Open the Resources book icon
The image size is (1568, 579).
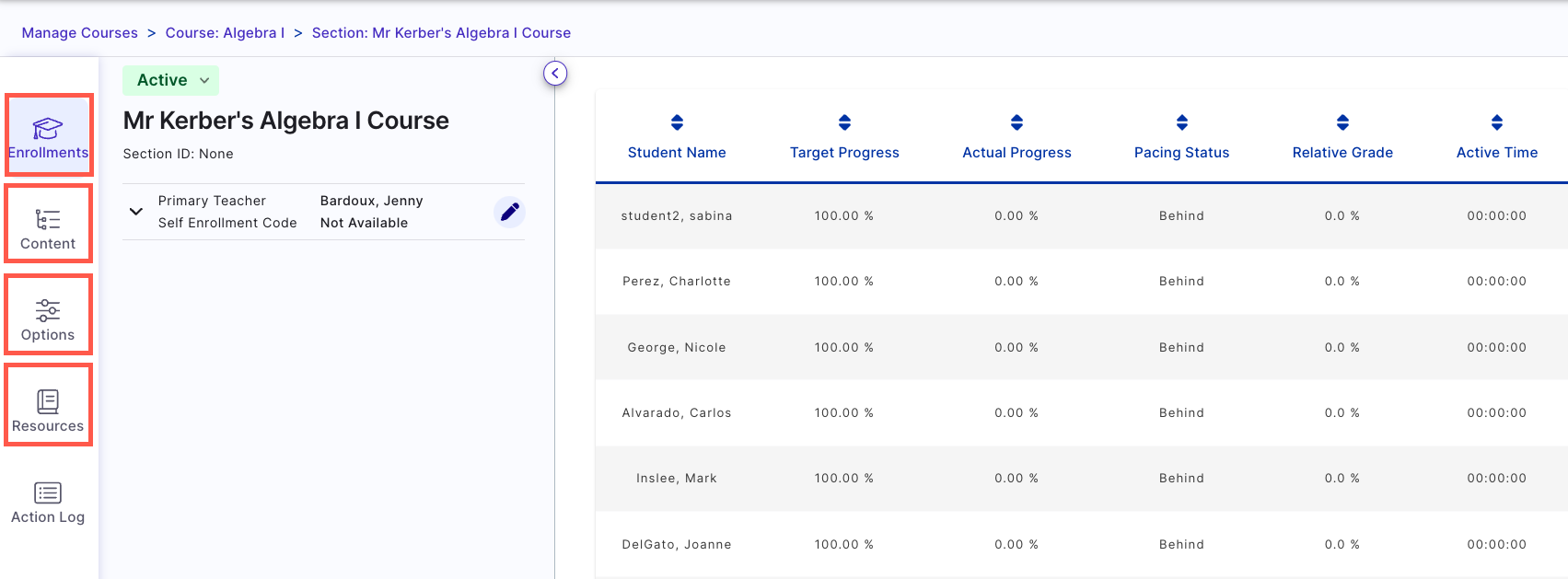(x=48, y=401)
